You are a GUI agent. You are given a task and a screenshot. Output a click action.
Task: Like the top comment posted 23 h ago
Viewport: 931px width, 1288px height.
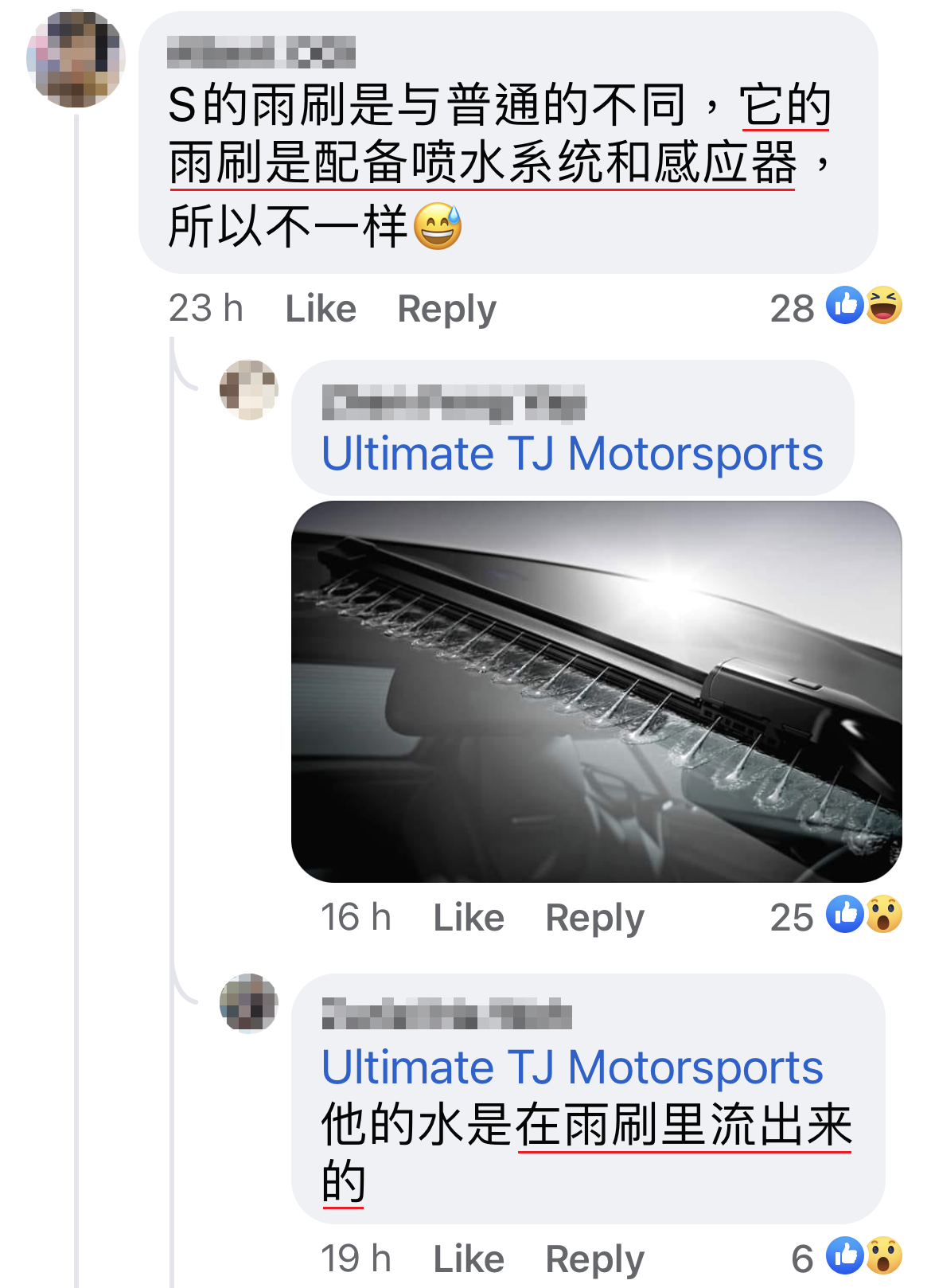coord(321,308)
